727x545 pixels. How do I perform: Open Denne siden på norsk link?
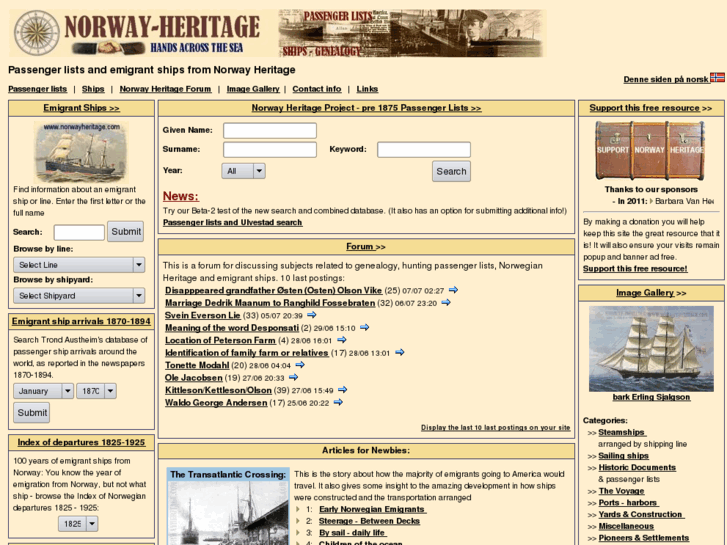pyautogui.click(x=666, y=79)
